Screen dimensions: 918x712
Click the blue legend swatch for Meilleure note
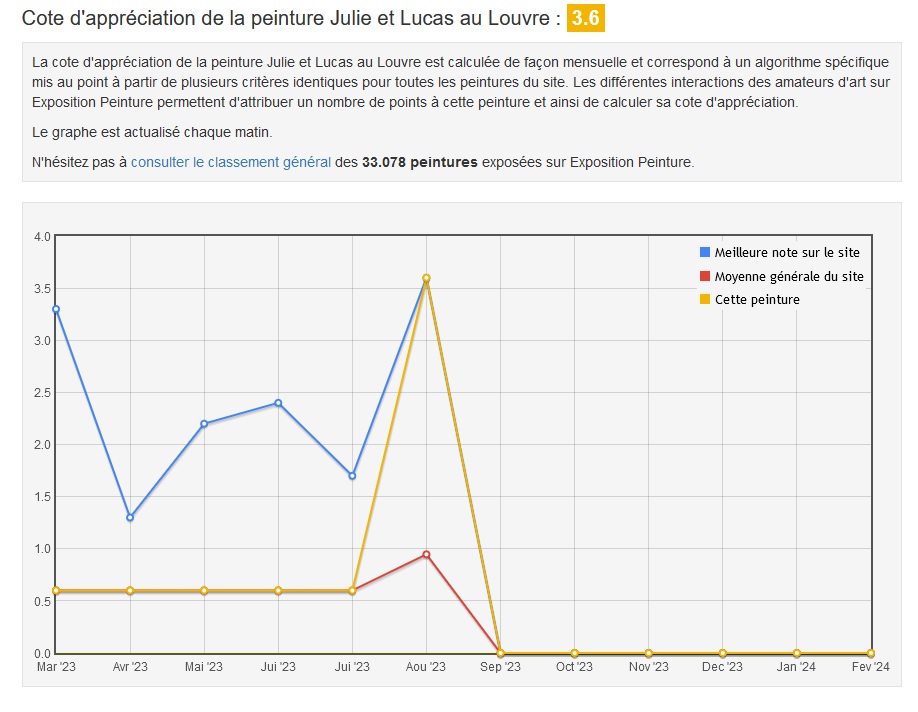pyautogui.click(x=705, y=253)
